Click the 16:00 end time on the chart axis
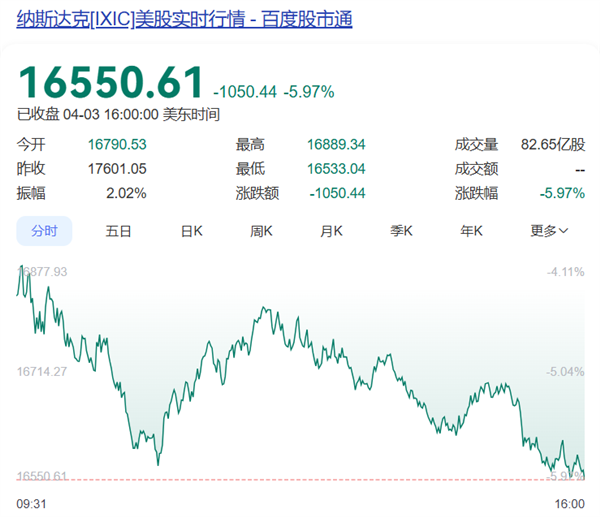Screen dimensions: 600x517 pyautogui.click(x=568, y=503)
